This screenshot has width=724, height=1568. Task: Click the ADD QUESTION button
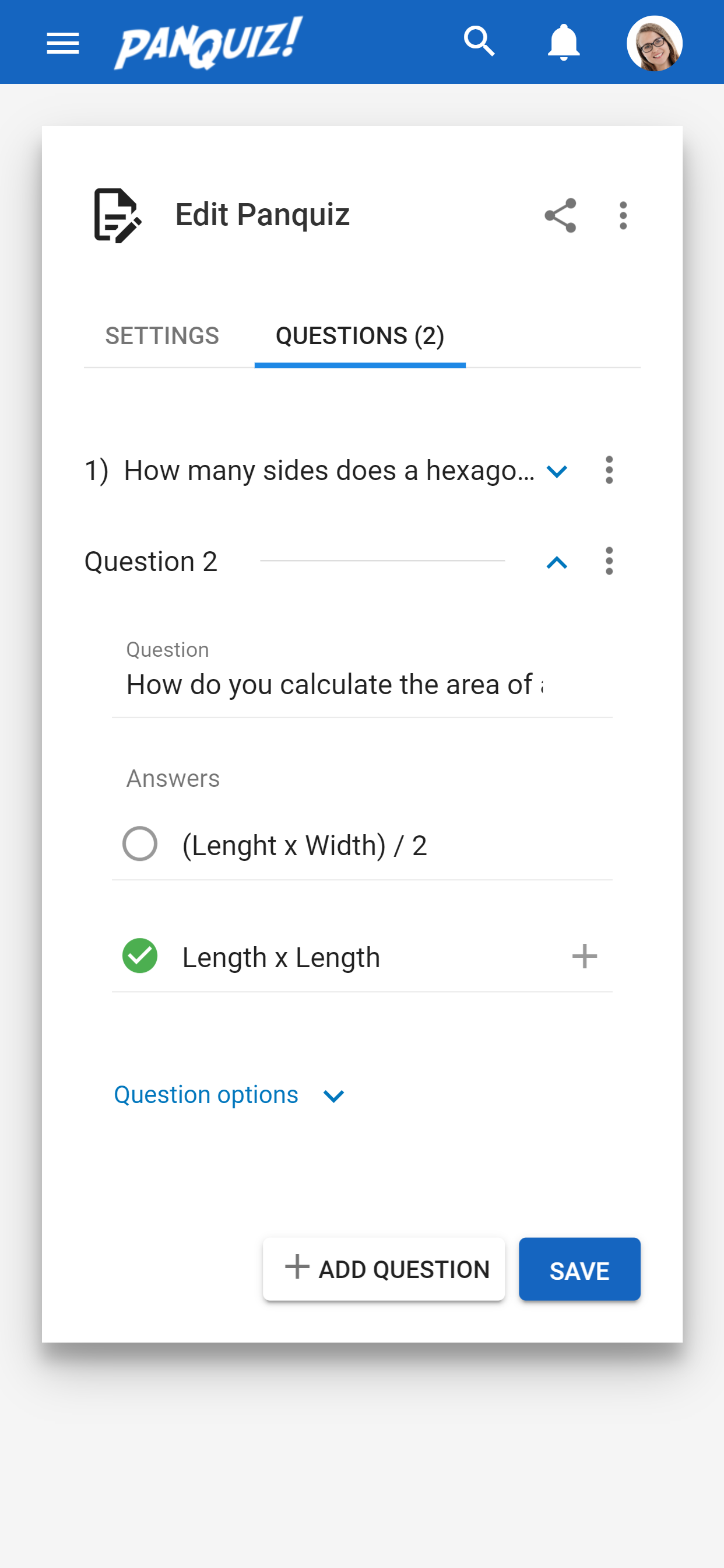(x=384, y=1269)
